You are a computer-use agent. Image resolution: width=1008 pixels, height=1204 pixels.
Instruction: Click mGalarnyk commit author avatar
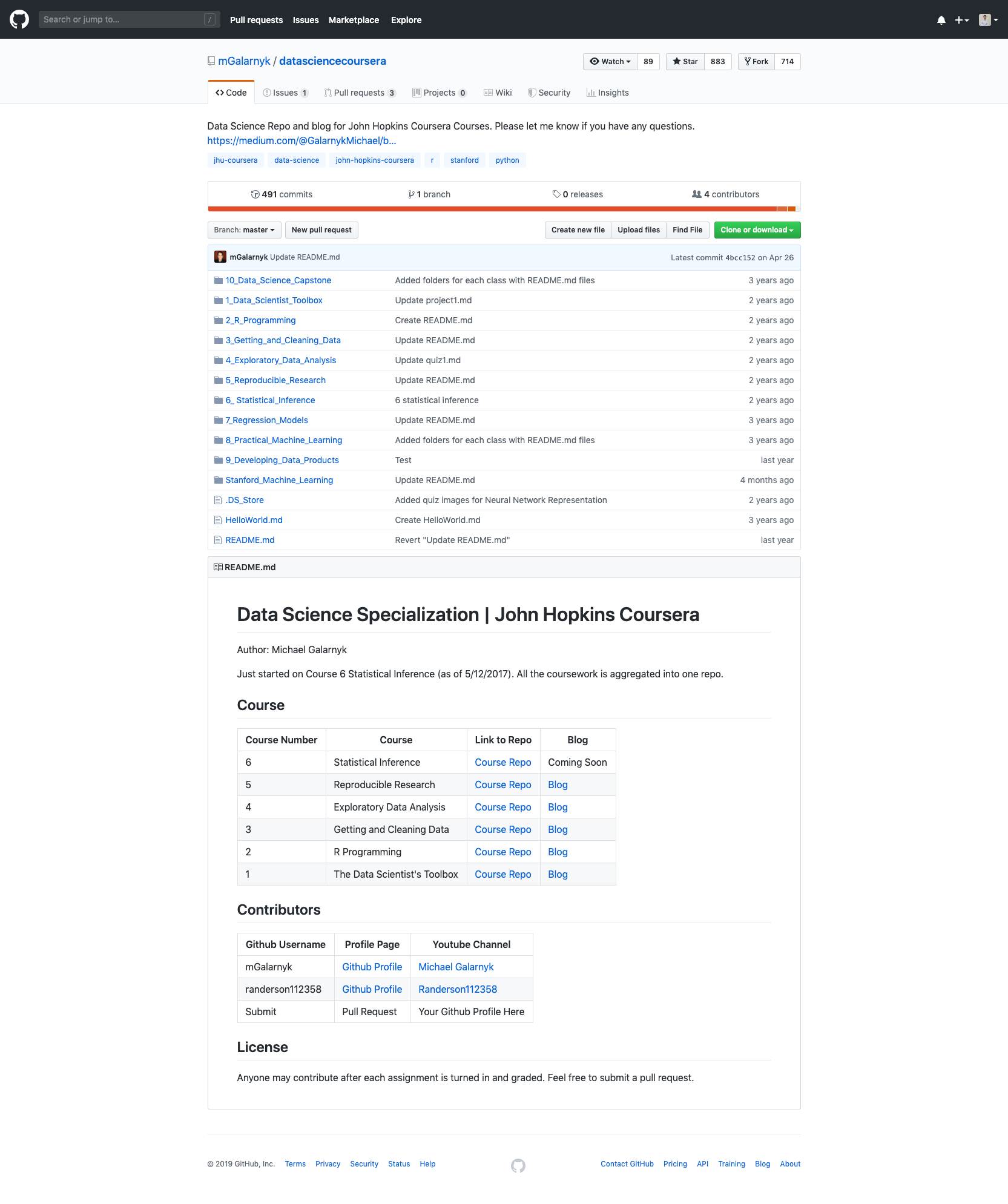pos(220,257)
